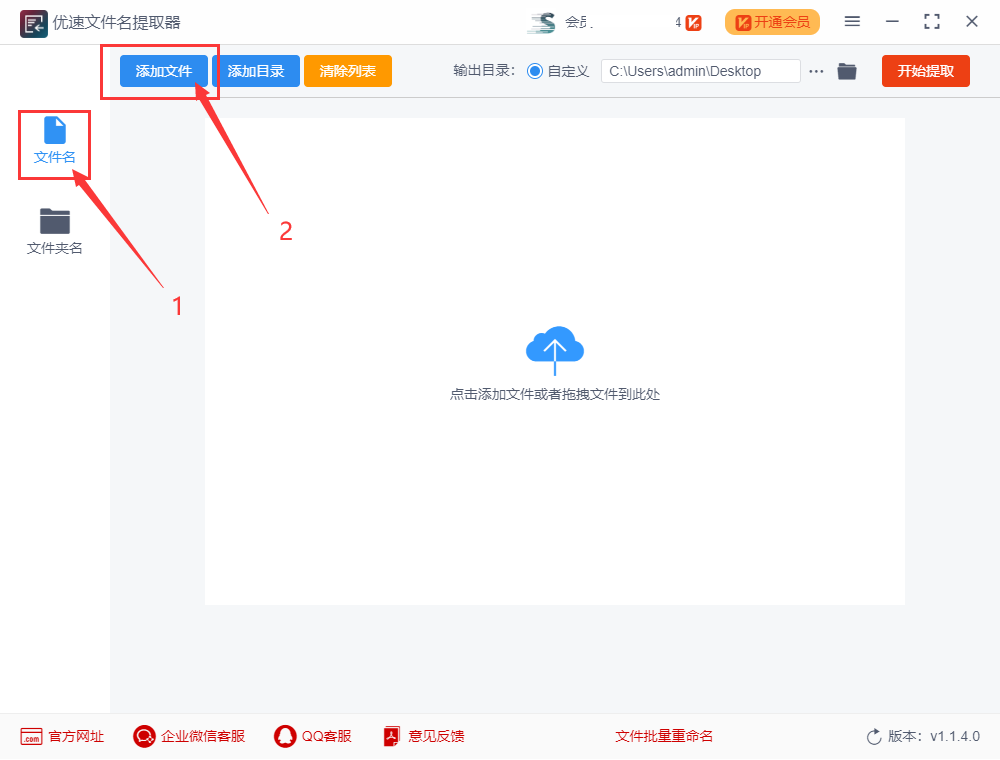Screen dimensions: 1000x760
Task: Open the app logo icon top left
Action: tap(33, 21)
